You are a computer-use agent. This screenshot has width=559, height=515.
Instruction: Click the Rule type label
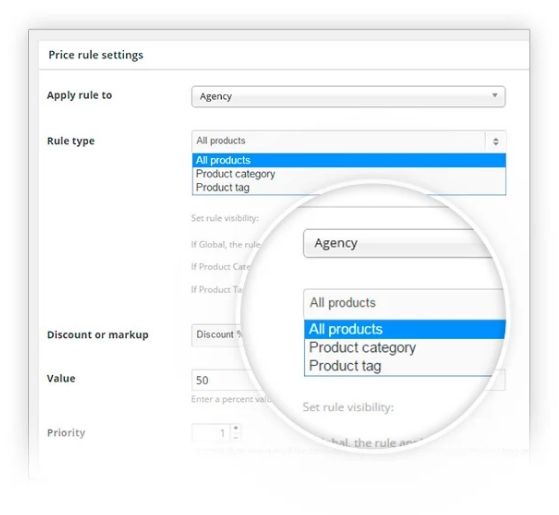pos(71,141)
